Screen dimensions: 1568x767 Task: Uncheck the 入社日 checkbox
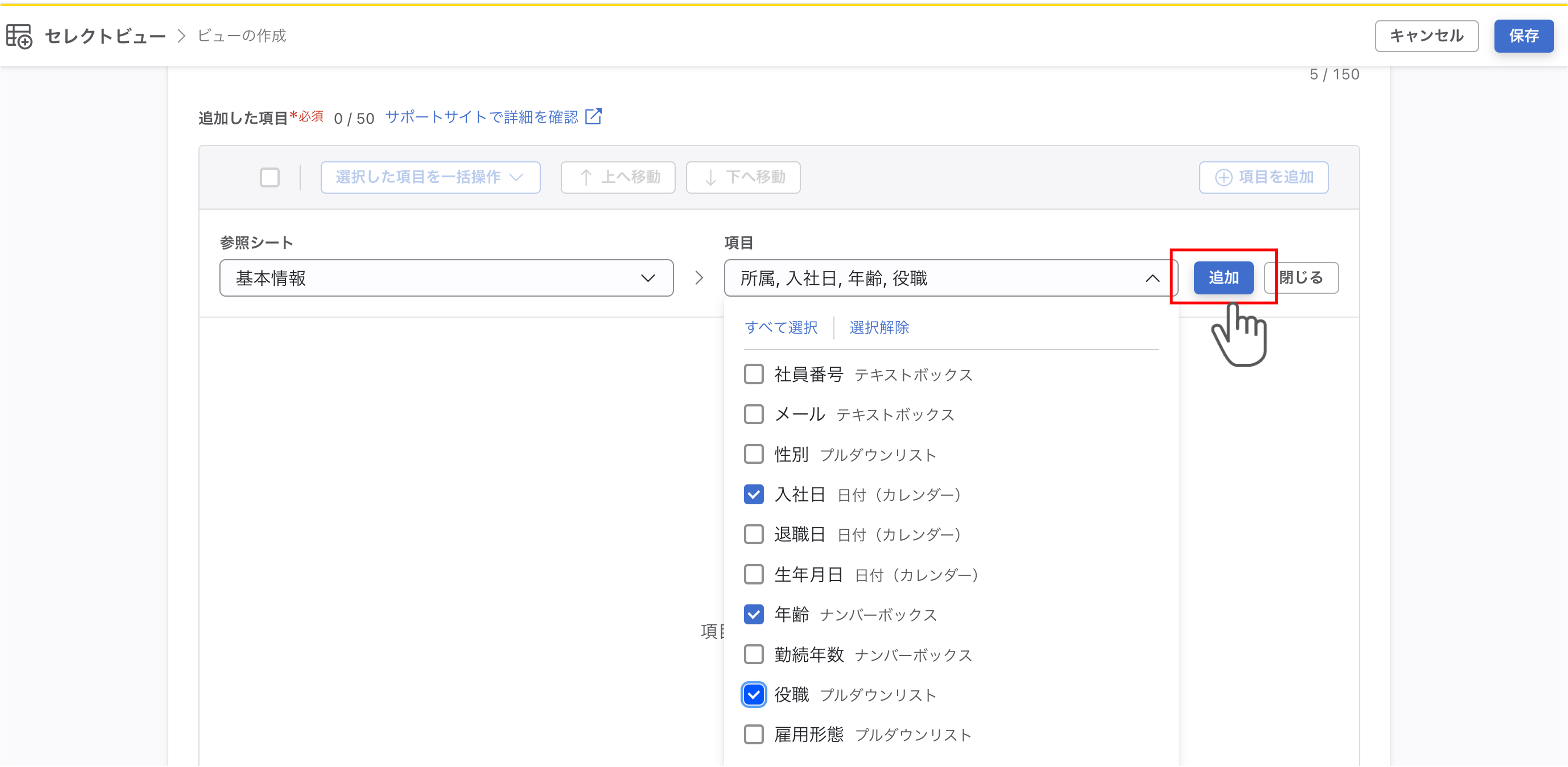754,494
